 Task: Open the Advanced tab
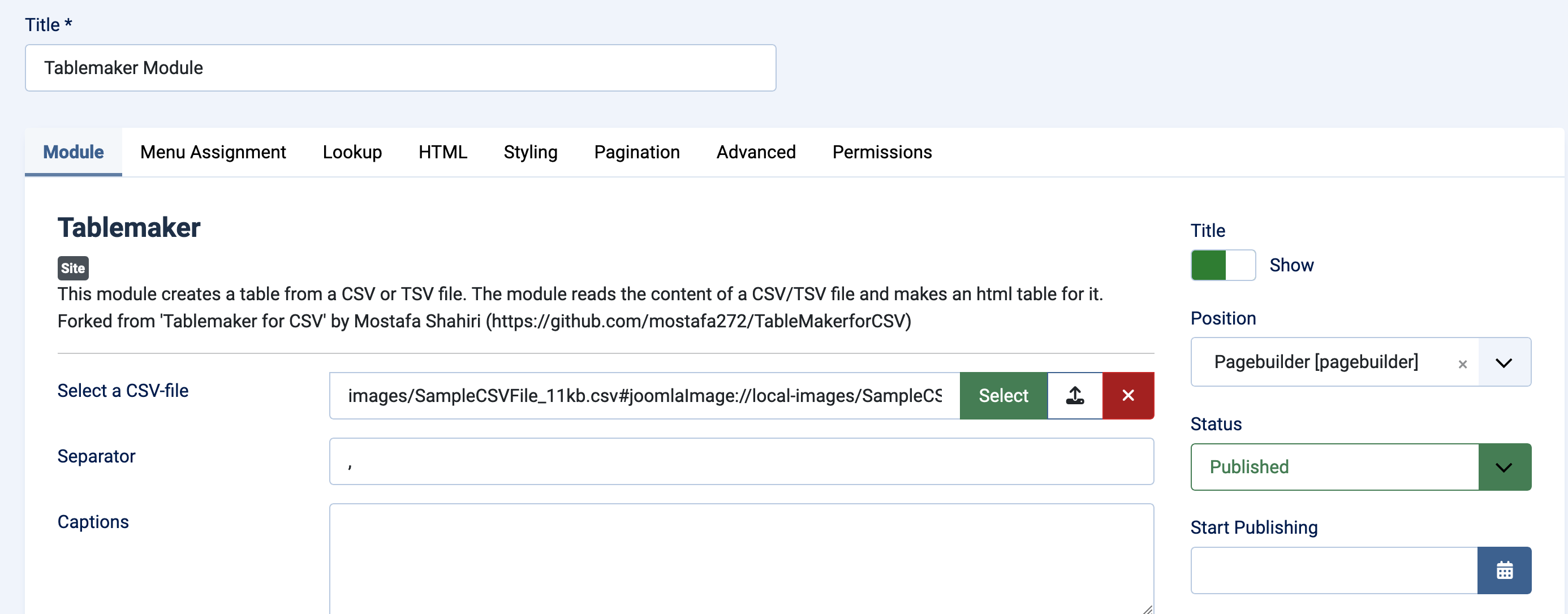tap(756, 152)
